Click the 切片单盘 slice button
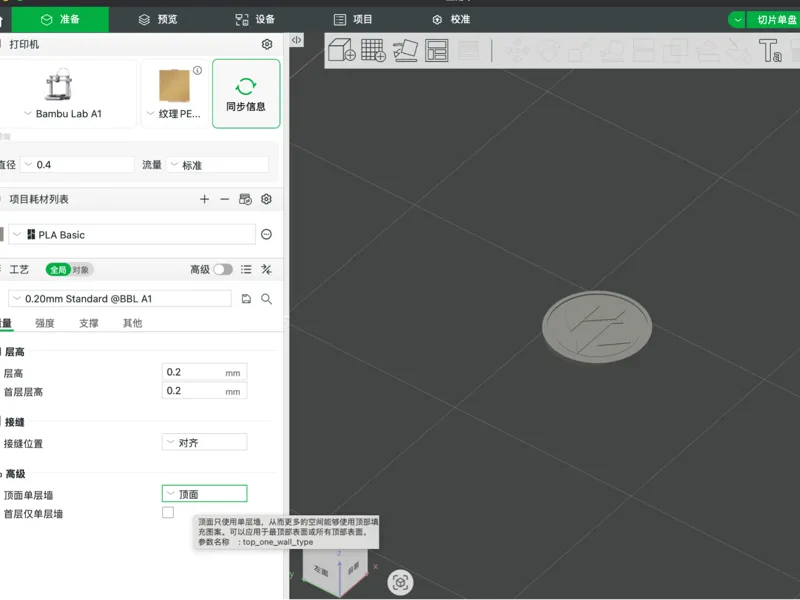Image resolution: width=800 pixels, height=600 pixels. click(x=773, y=20)
